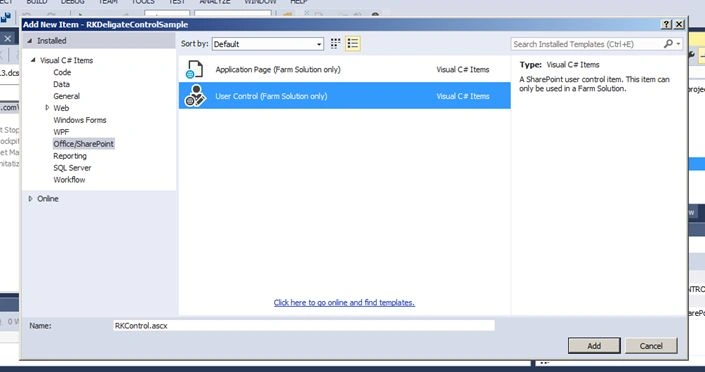The width and height of the screenshot is (705, 372).
Task: Select the WPF category
Action: point(61,132)
